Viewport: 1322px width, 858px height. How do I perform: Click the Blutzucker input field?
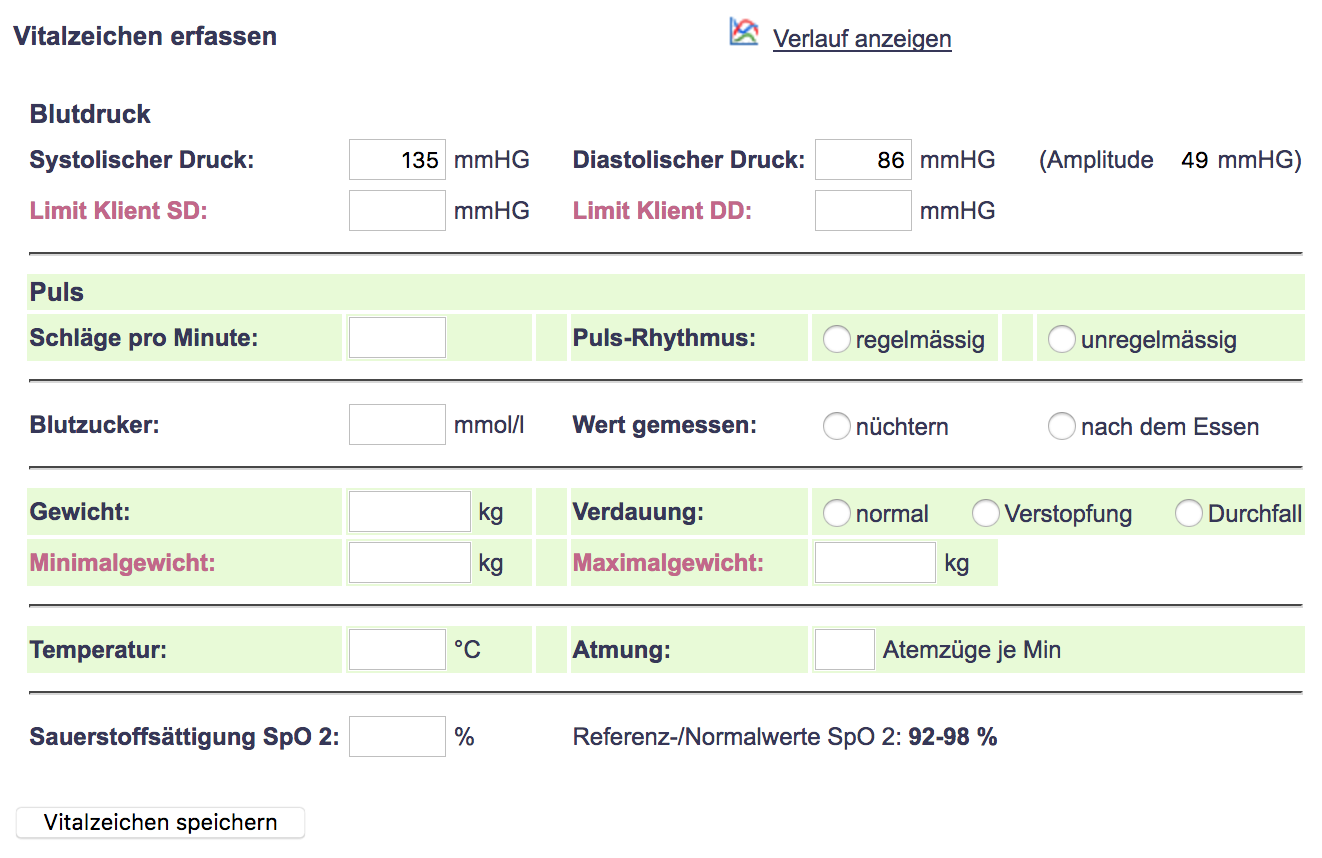397,425
